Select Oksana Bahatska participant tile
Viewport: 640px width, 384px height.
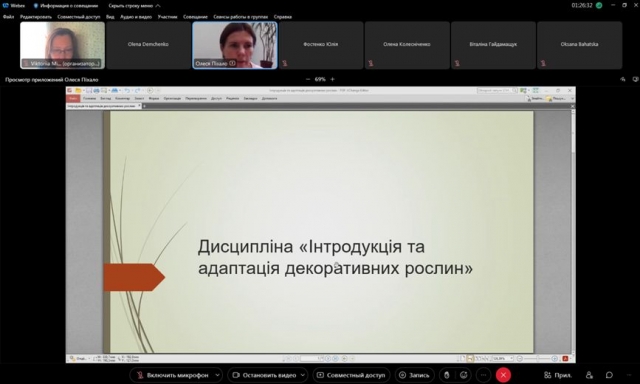point(580,45)
